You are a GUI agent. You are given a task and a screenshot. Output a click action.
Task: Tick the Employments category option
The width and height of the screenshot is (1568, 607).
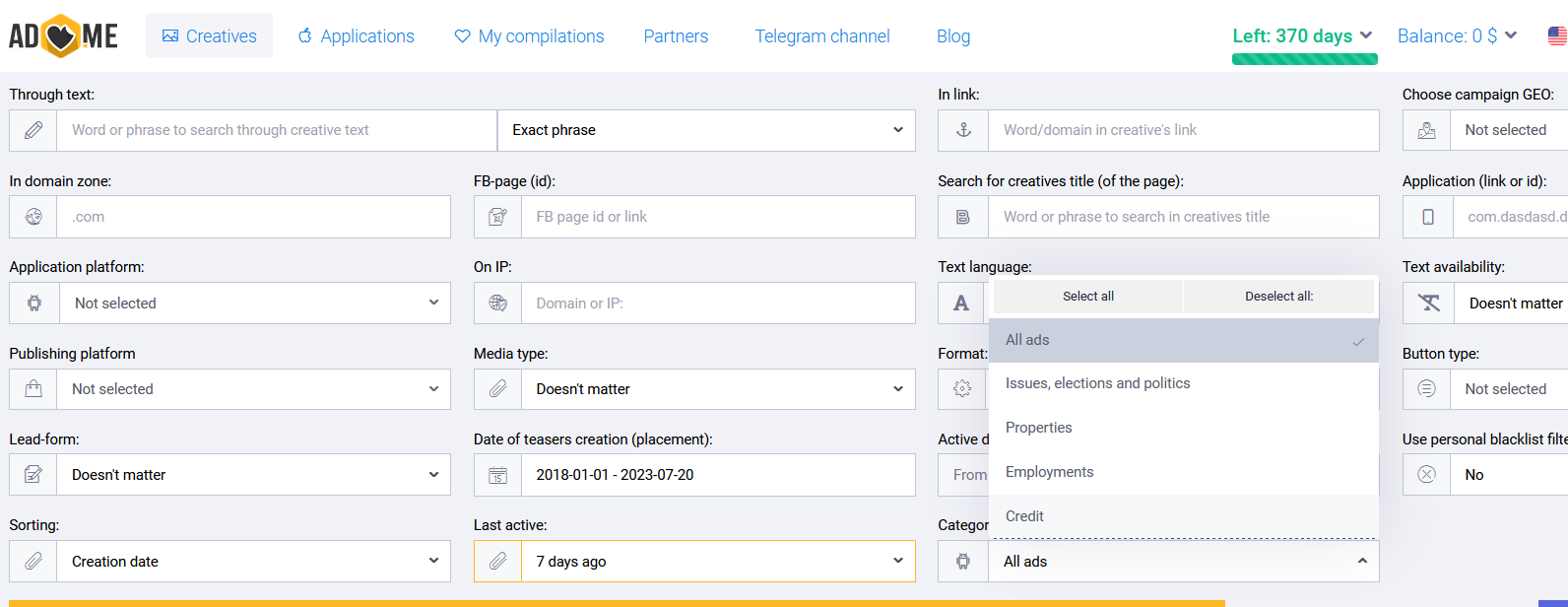(1183, 472)
